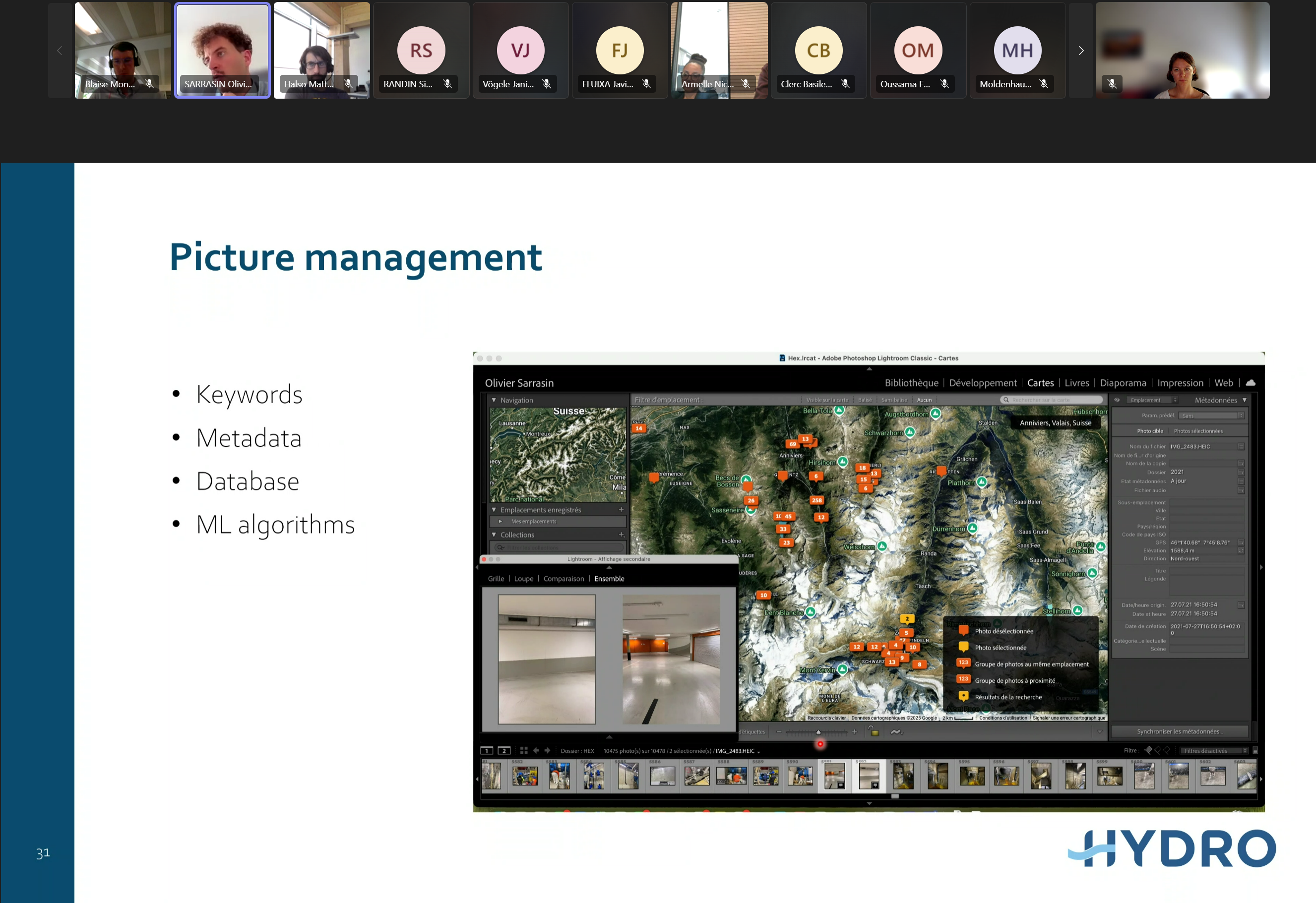Click the lock markers padlock icon
Screen dimensions: 1316x903
(875, 731)
